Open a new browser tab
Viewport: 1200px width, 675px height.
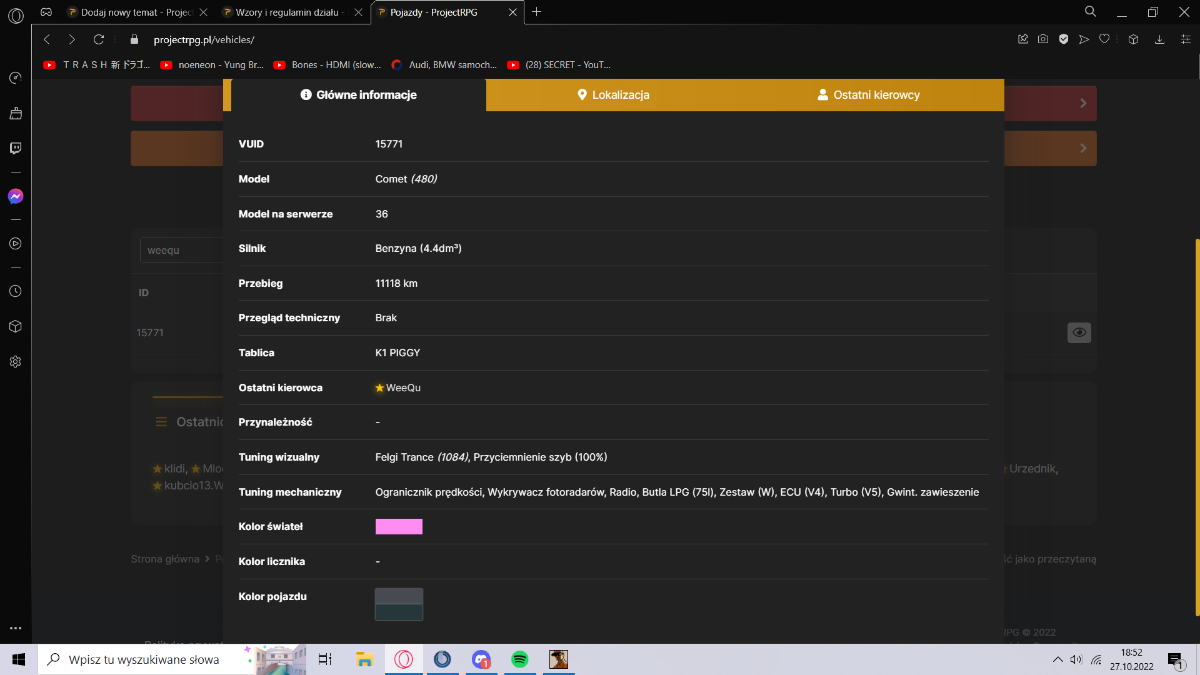coord(537,12)
